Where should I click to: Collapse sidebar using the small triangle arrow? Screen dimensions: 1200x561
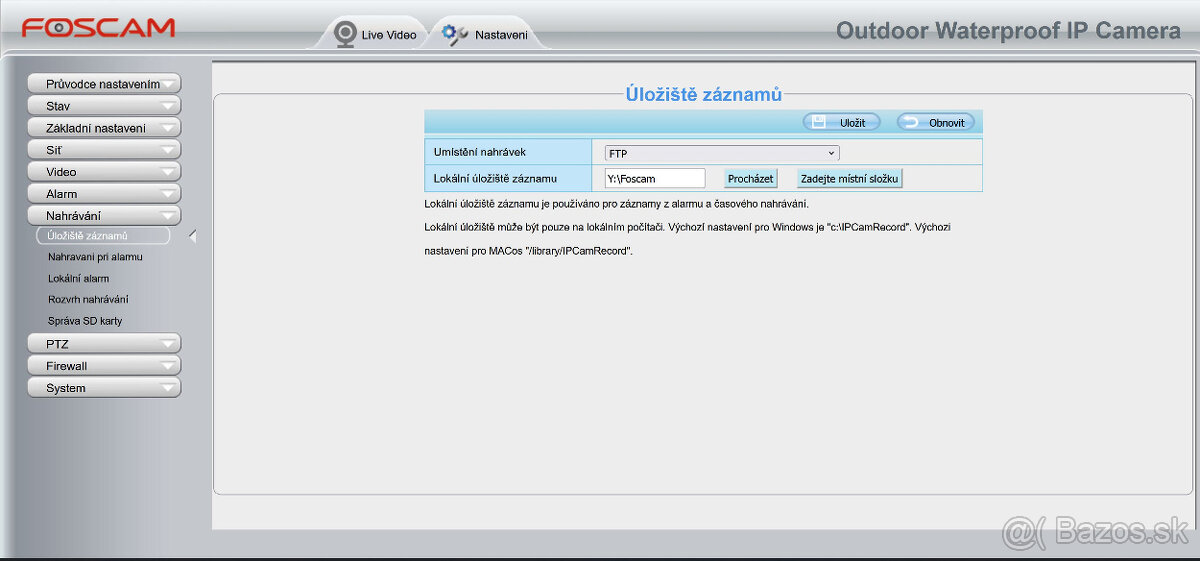click(192, 237)
